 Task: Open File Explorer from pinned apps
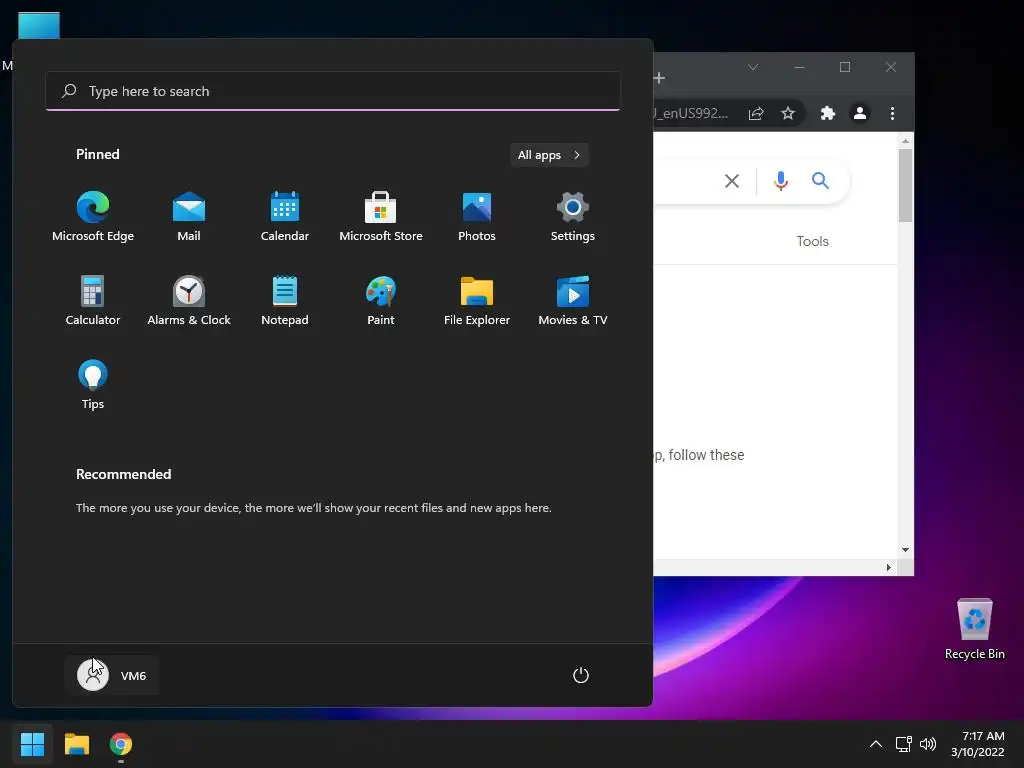477,300
